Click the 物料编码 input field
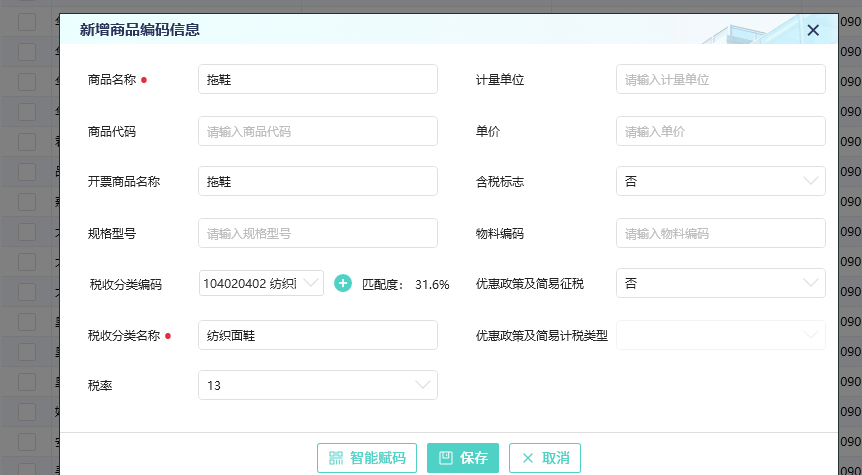862x475 pixels. point(721,233)
